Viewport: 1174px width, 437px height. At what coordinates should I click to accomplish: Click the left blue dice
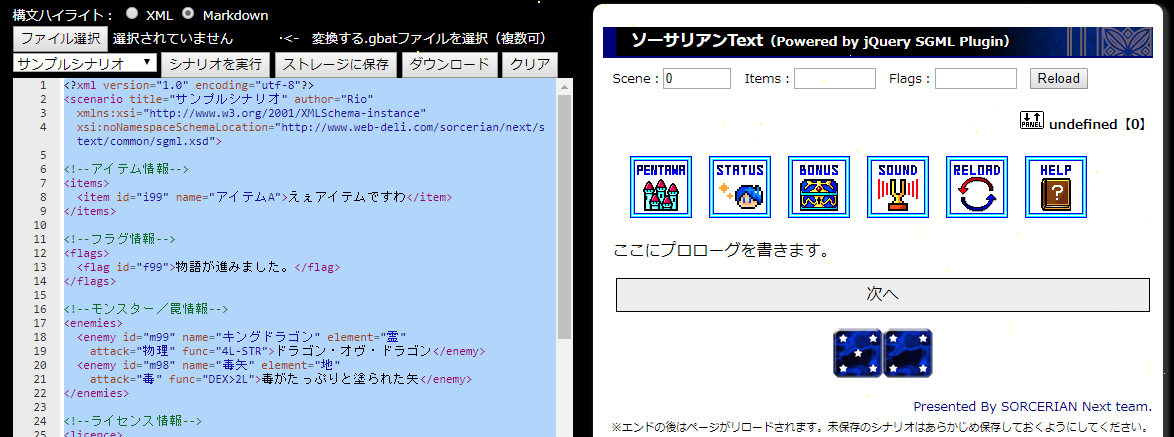tap(857, 353)
